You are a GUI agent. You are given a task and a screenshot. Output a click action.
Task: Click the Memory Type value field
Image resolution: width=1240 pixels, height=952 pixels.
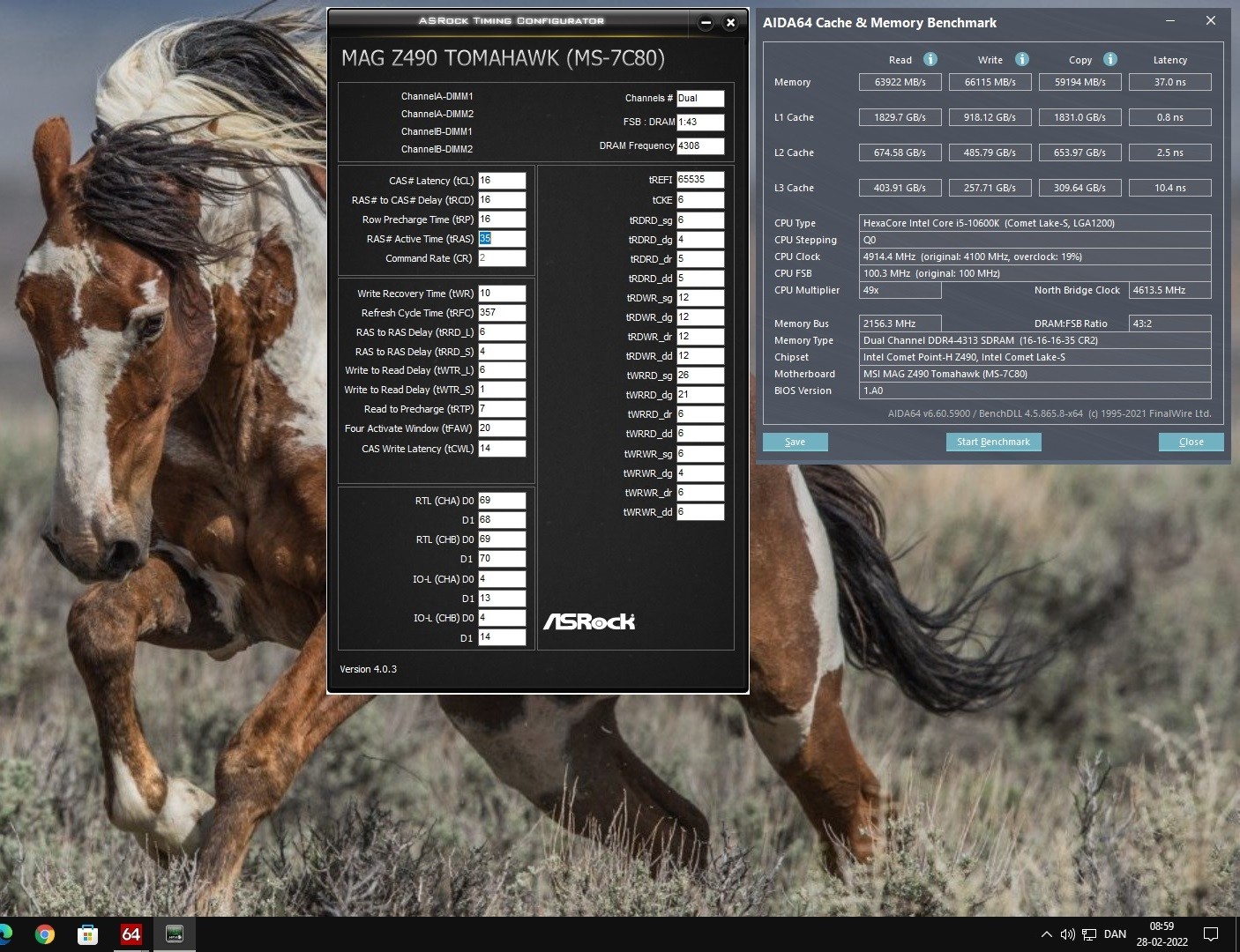pos(1035,340)
